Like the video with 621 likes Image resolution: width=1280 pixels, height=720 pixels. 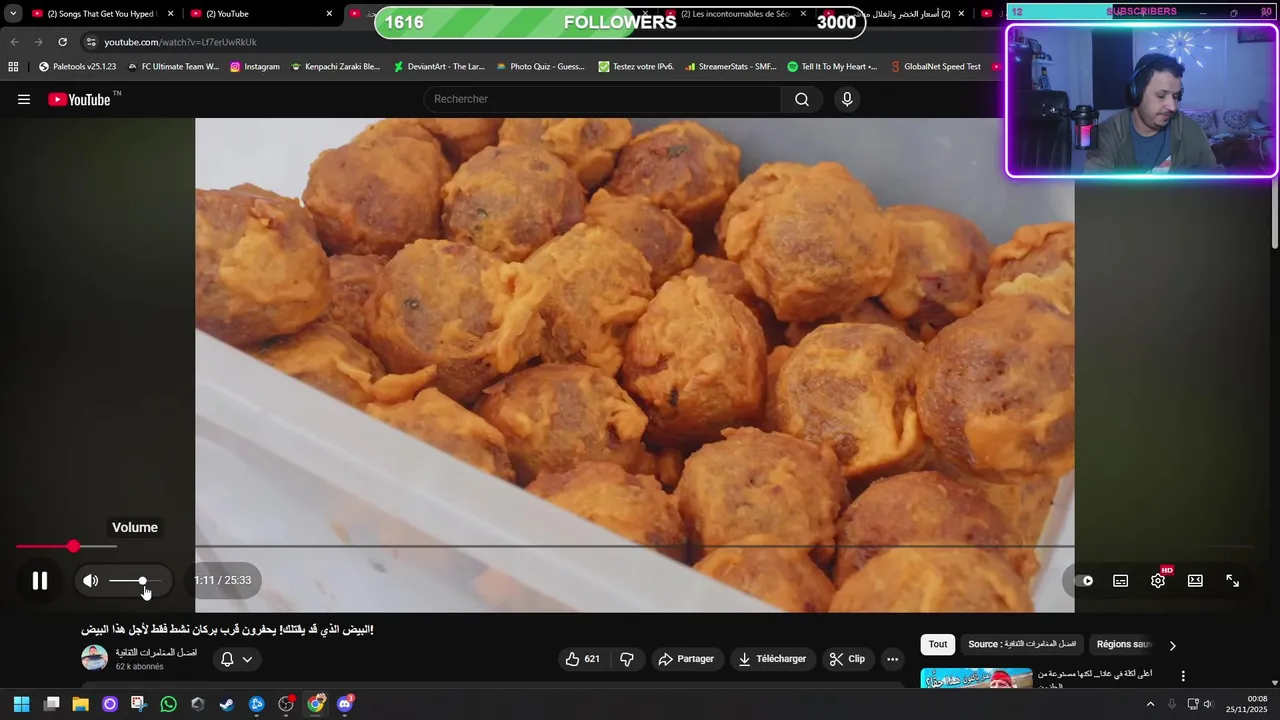(x=582, y=659)
